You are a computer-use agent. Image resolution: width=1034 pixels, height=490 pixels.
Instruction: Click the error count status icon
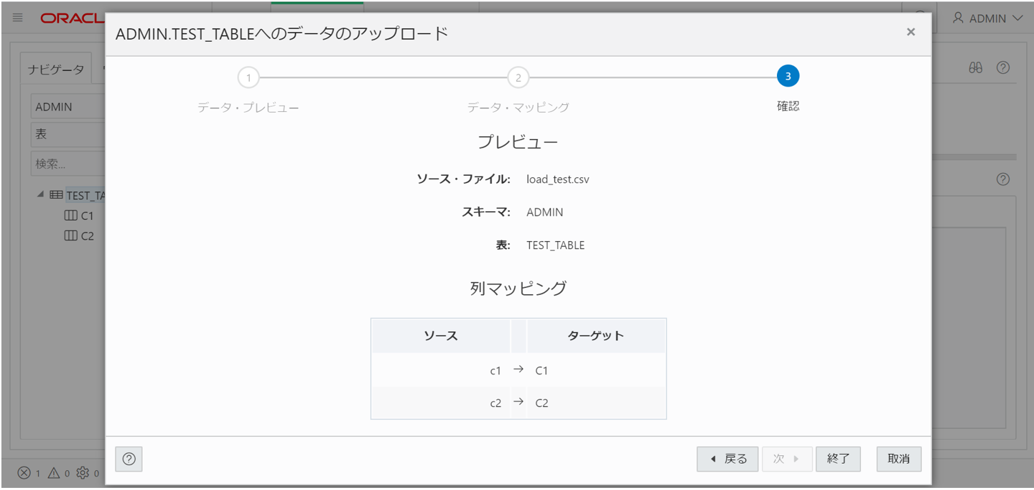[x=24, y=473]
